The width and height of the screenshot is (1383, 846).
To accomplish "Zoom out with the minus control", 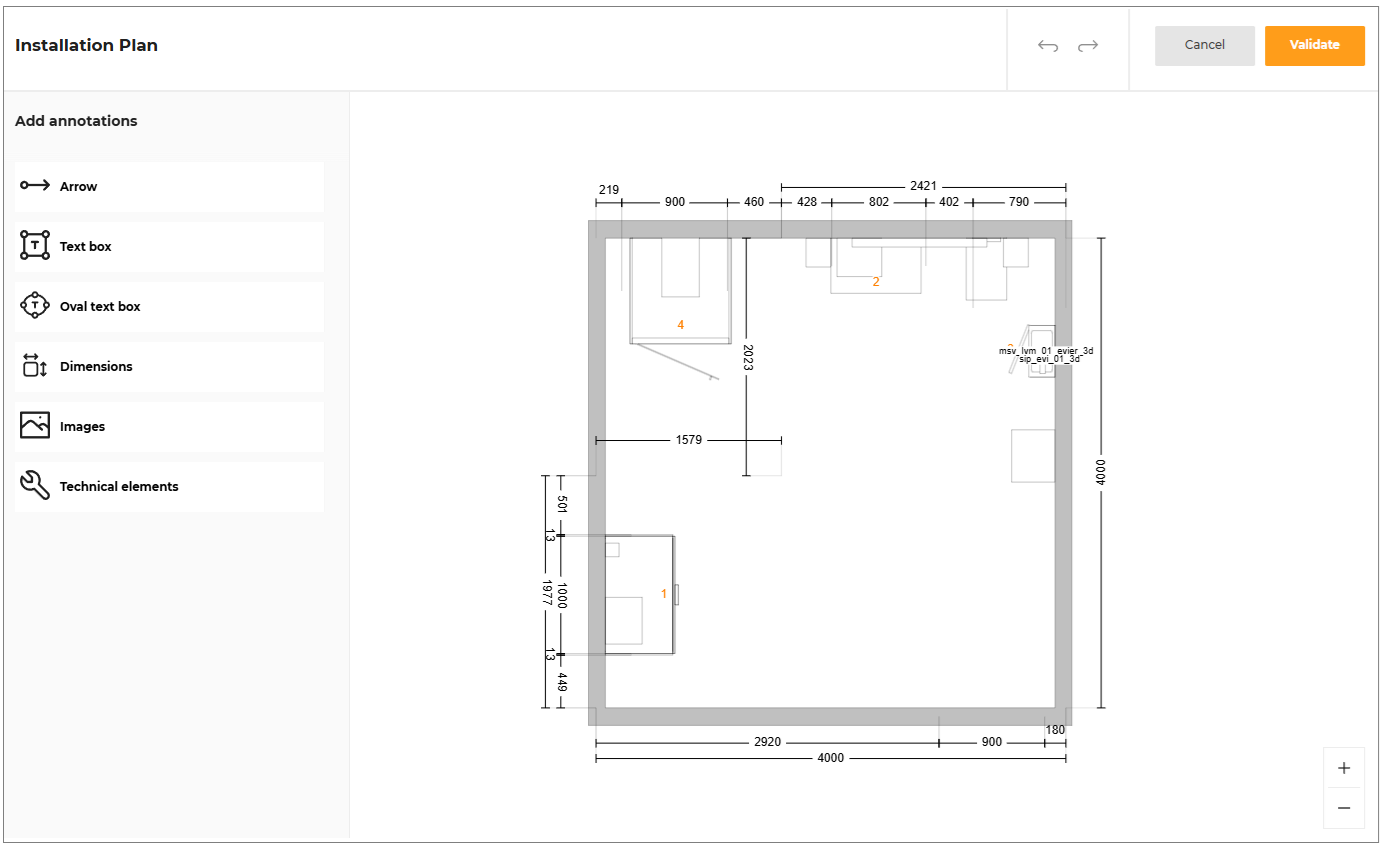I will point(1344,808).
